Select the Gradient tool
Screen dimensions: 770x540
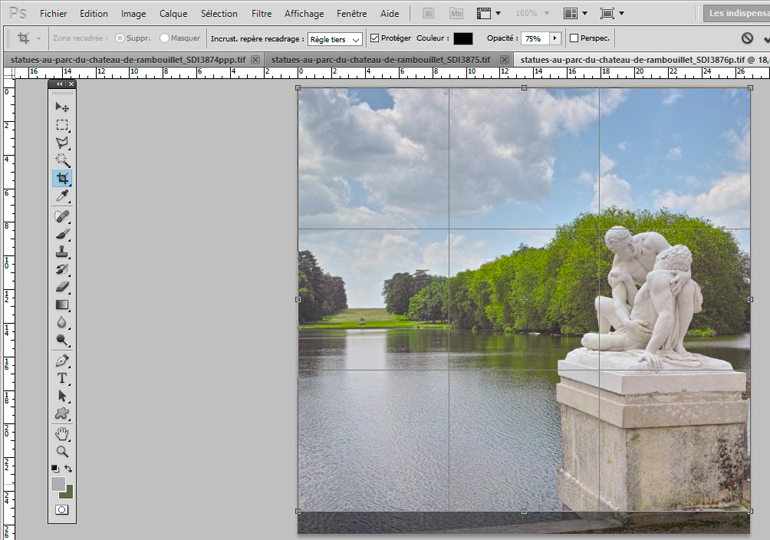[x=62, y=305]
